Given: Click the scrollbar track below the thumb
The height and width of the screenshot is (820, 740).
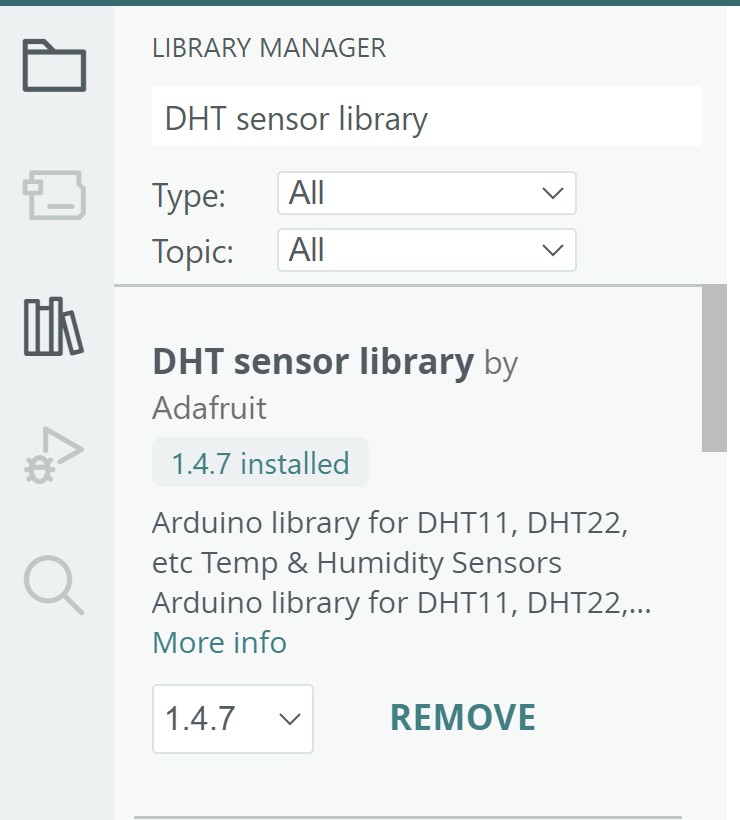Looking at the screenshot, I should [x=714, y=620].
